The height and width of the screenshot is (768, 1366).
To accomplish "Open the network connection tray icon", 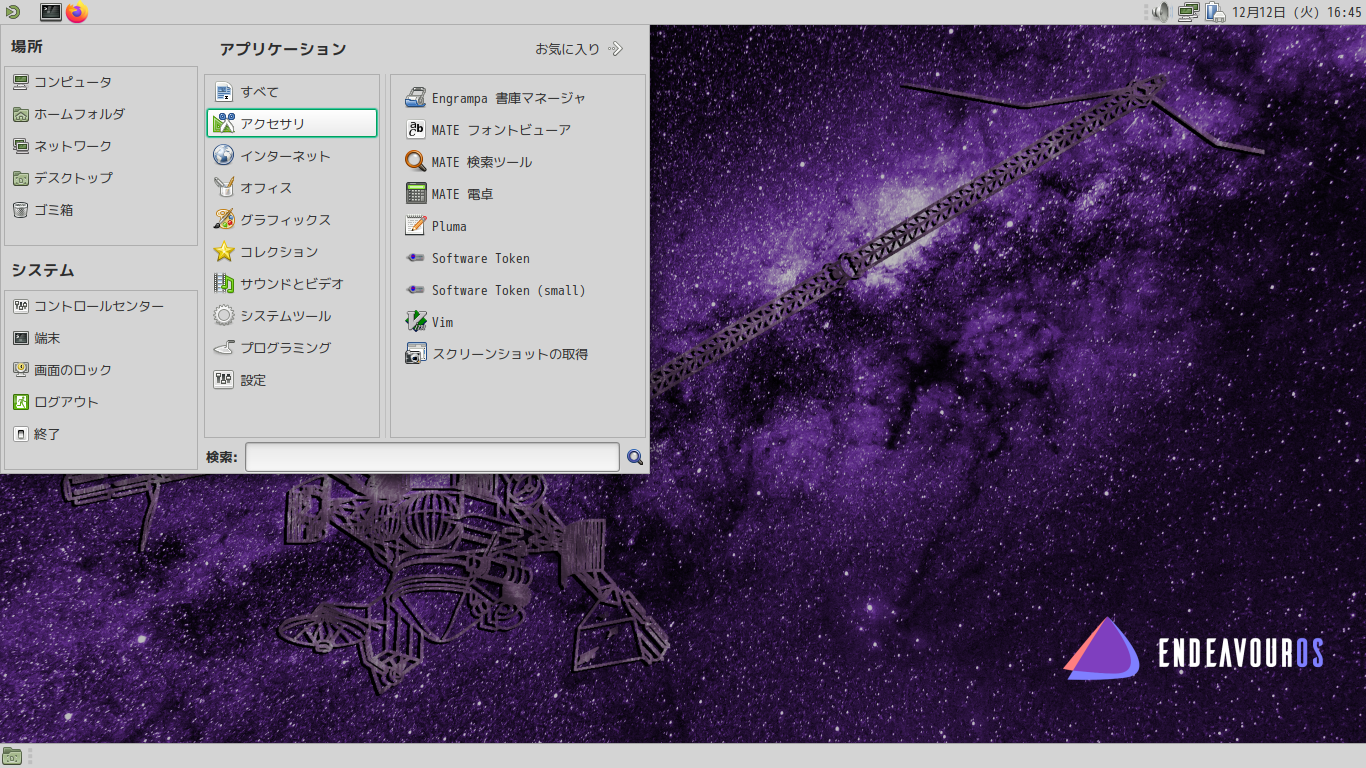I will 1188,12.
